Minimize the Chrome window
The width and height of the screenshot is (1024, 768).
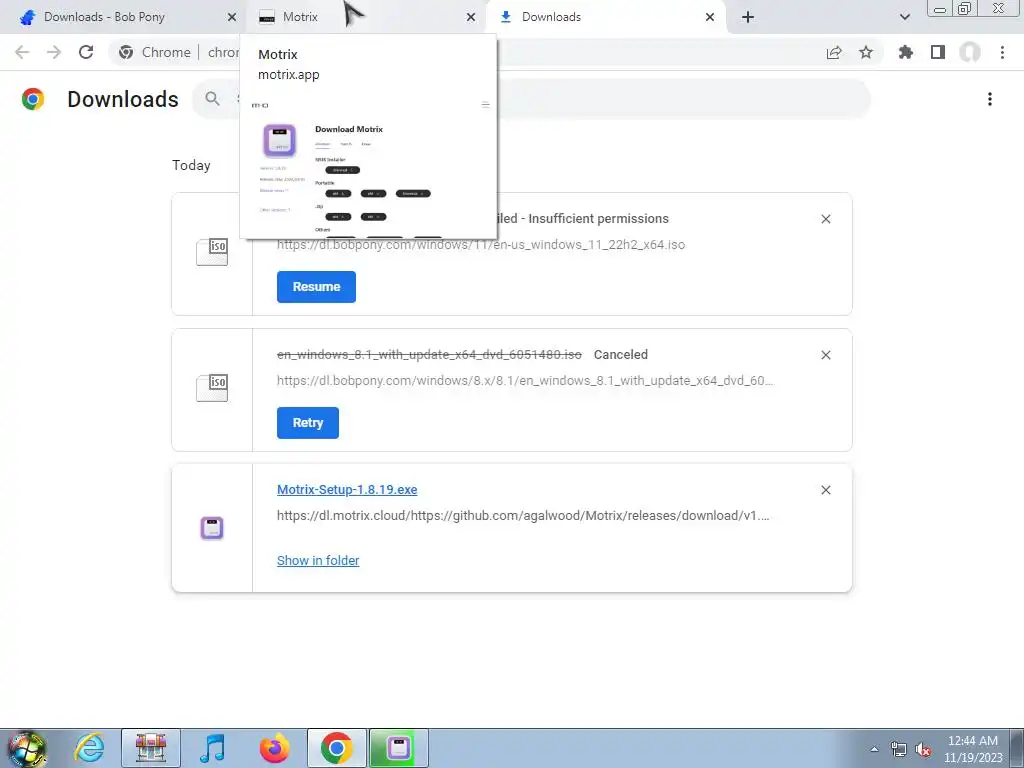tap(940, 8)
